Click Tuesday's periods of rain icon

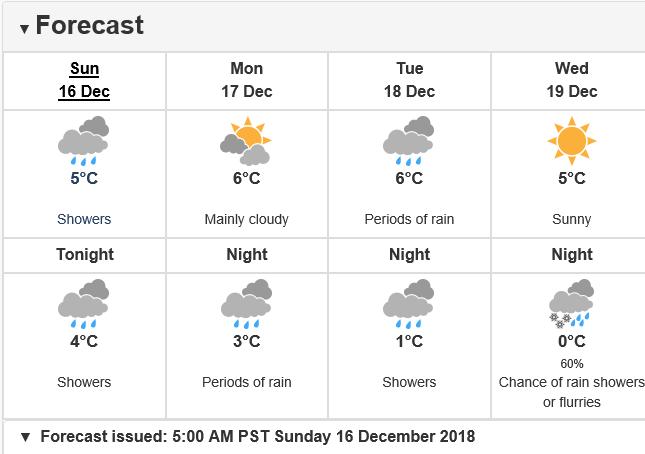pyautogui.click(x=408, y=141)
